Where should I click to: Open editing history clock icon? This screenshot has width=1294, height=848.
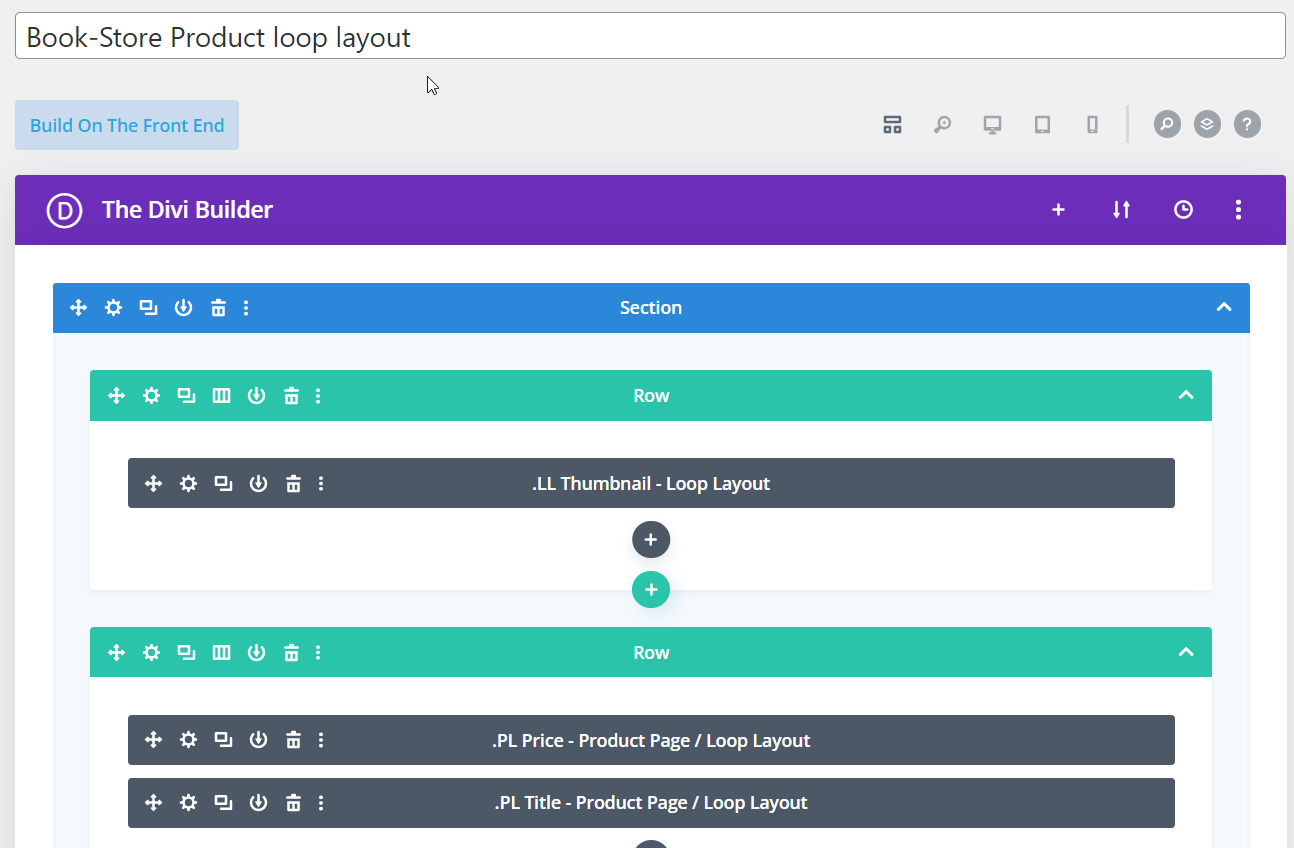click(1183, 210)
